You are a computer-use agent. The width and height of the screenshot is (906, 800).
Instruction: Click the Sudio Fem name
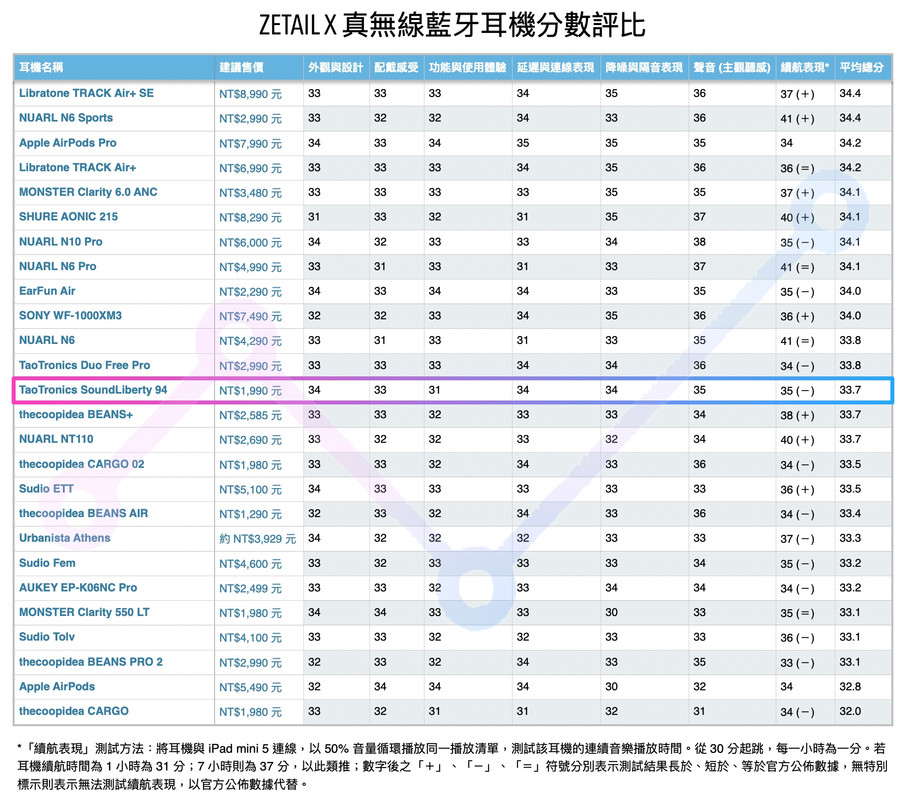(47, 563)
